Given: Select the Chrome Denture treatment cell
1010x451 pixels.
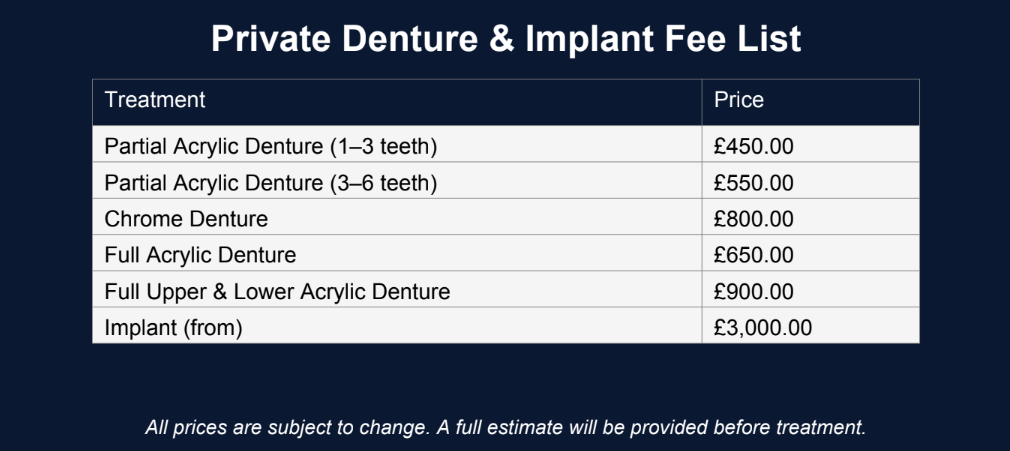Looking at the screenshot, I should [186, 219].
